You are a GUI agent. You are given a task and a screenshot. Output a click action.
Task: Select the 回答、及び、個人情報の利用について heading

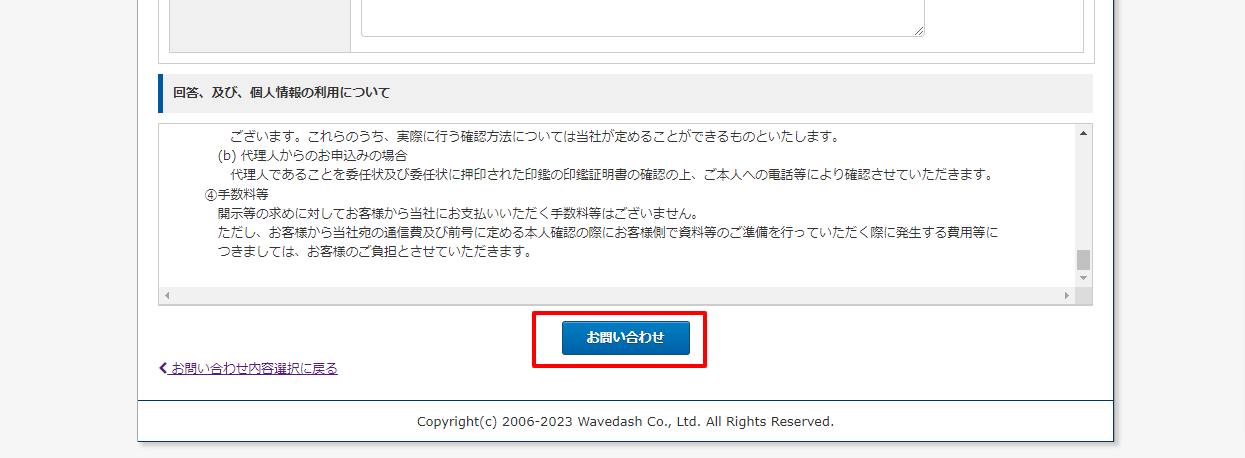pyautogui.click(x=281, y=93)
